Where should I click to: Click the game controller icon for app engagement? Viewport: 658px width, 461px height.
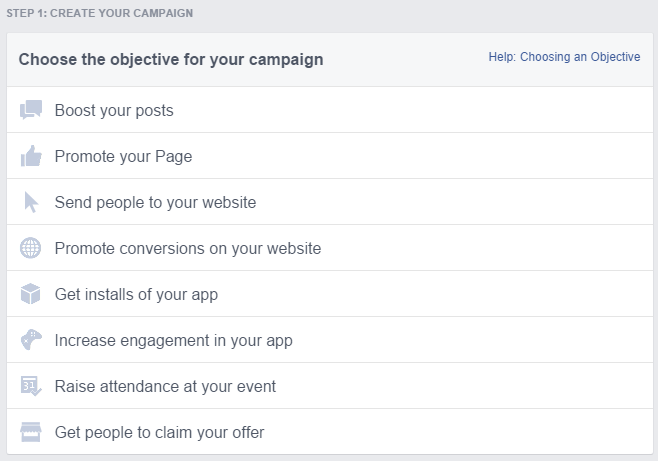[x=31, y=340]
